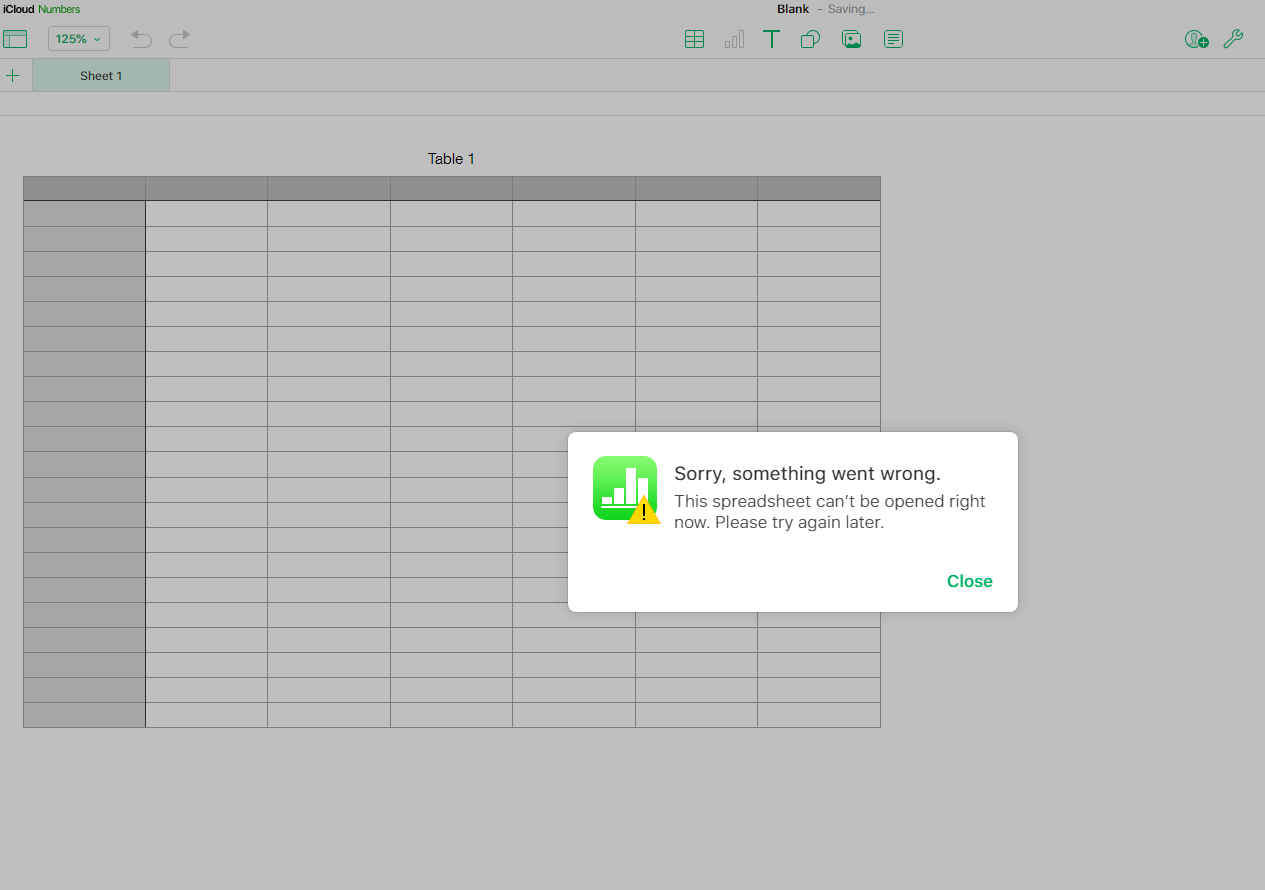Click the Blank document title

(793, 9)
